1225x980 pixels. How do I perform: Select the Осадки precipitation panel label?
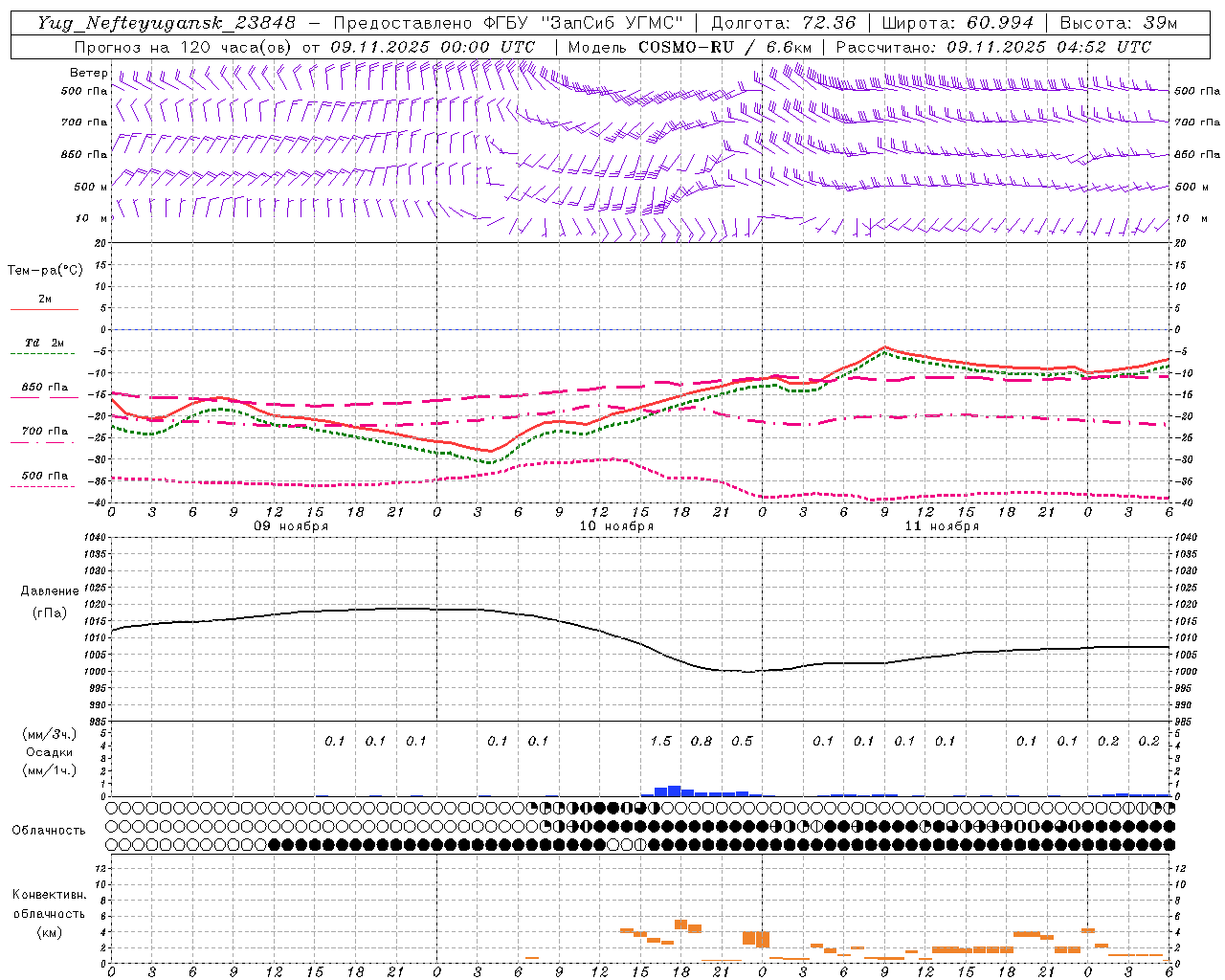point(49,752)
